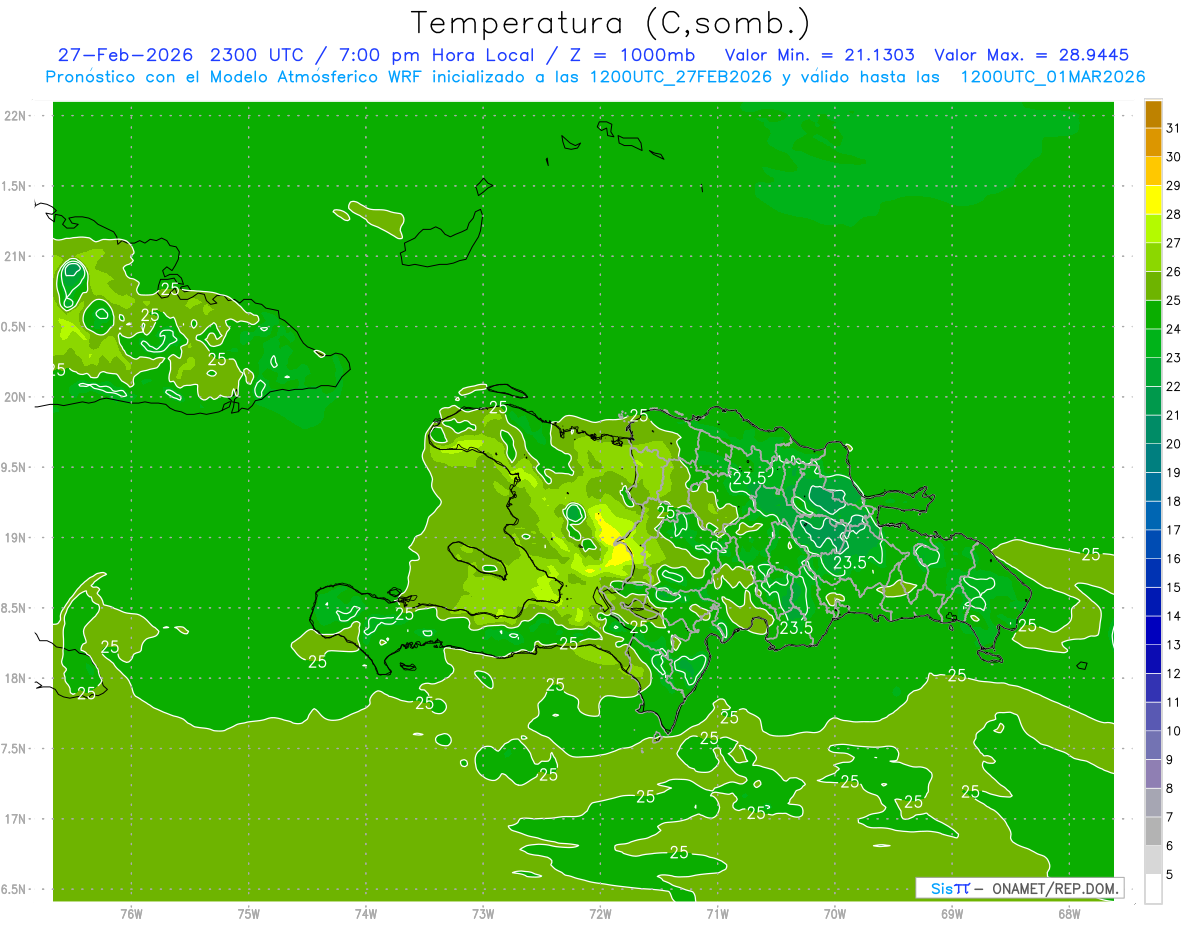
Task: Click the "22N" latitude axis label
Action: 16,116
